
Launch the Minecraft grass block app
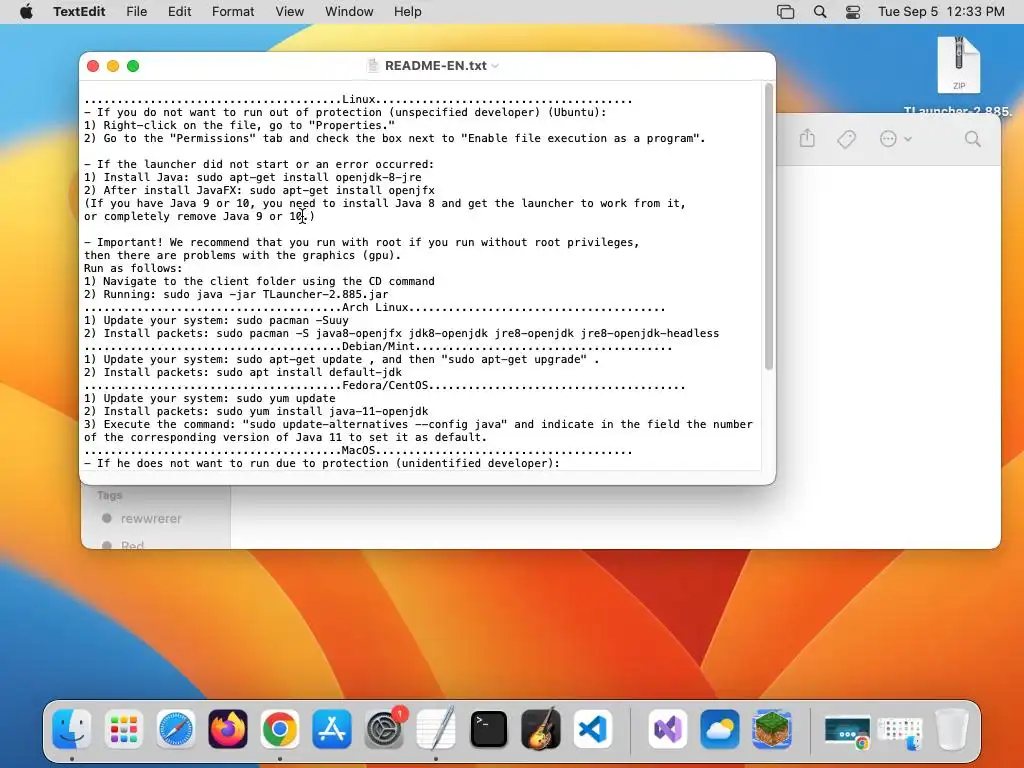(772, 729)
